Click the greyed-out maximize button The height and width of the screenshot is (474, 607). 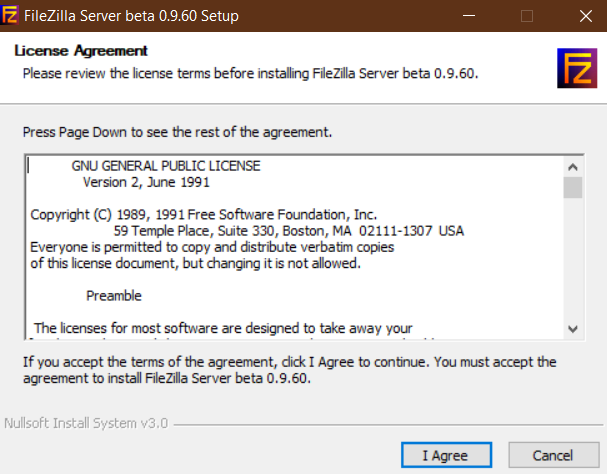526,16
